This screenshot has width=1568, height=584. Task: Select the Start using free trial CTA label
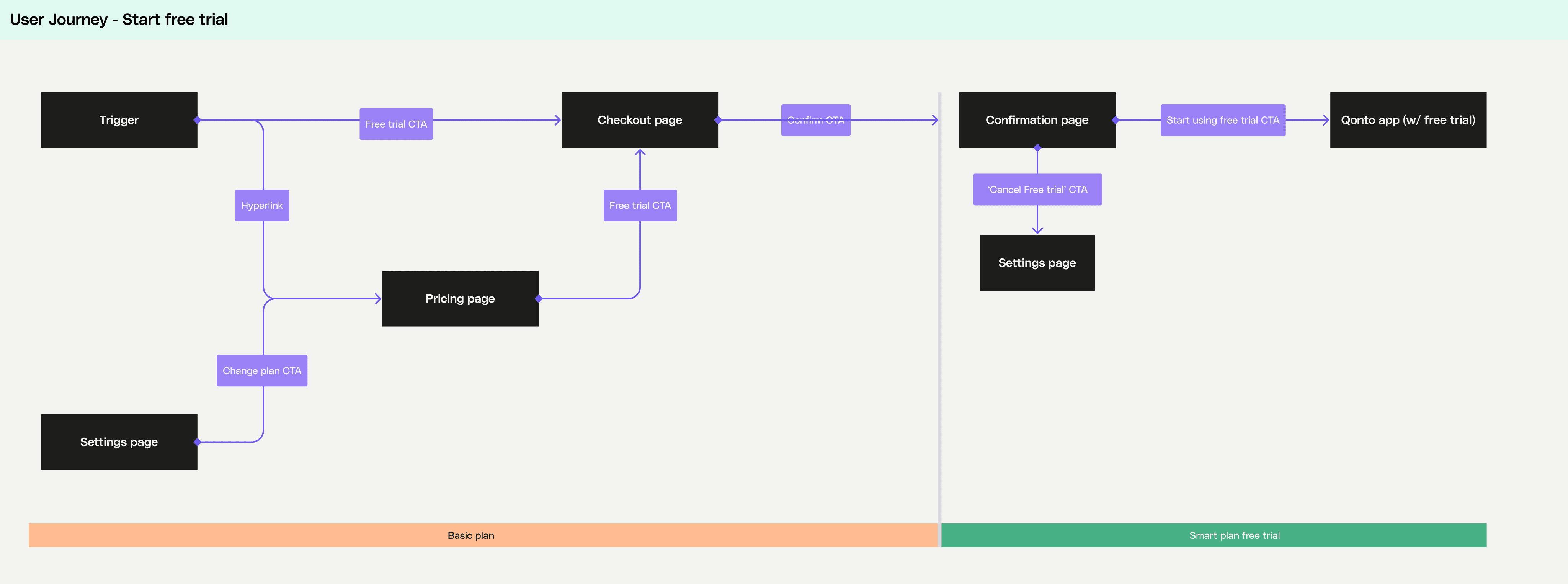(x=1223, y=120)
